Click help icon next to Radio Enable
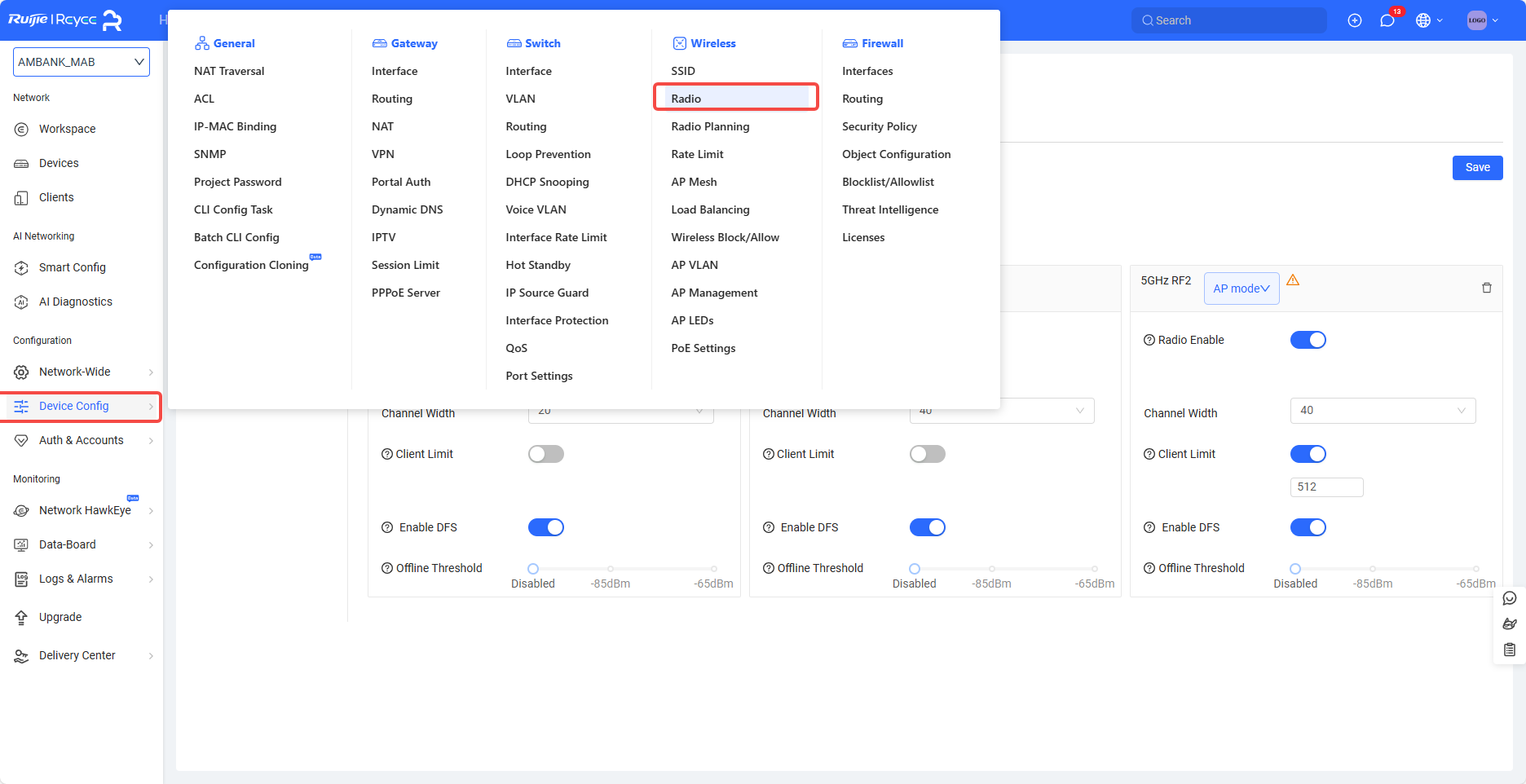The width and height of the screenshot is (1526, 784). point(1149,340)
